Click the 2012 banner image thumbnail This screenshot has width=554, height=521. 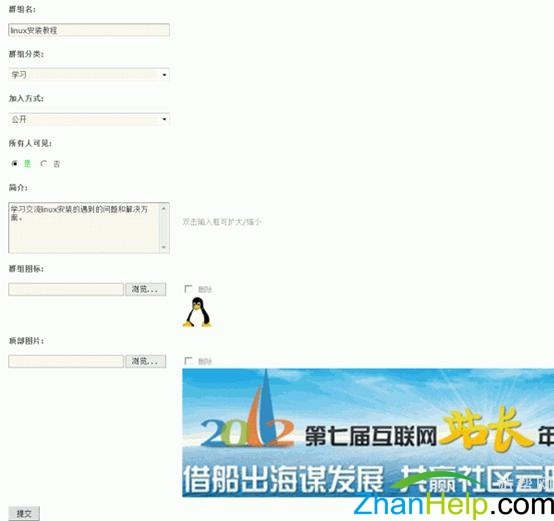(x=368, y=433)
